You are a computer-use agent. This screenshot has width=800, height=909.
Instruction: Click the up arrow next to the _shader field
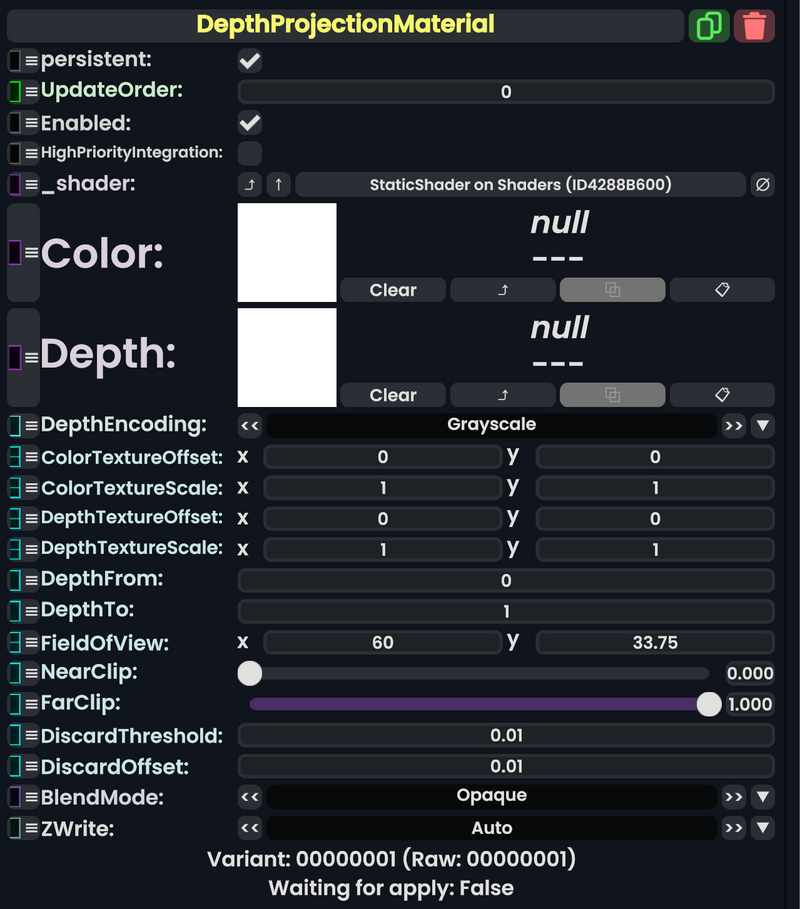pyautogui.click(x=278, y=184)
